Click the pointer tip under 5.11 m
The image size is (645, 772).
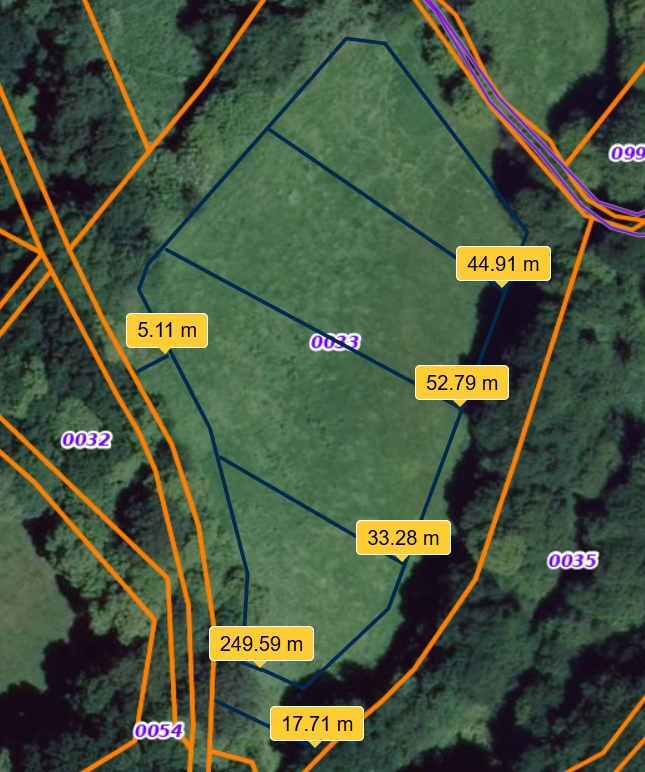coord(165,352)
